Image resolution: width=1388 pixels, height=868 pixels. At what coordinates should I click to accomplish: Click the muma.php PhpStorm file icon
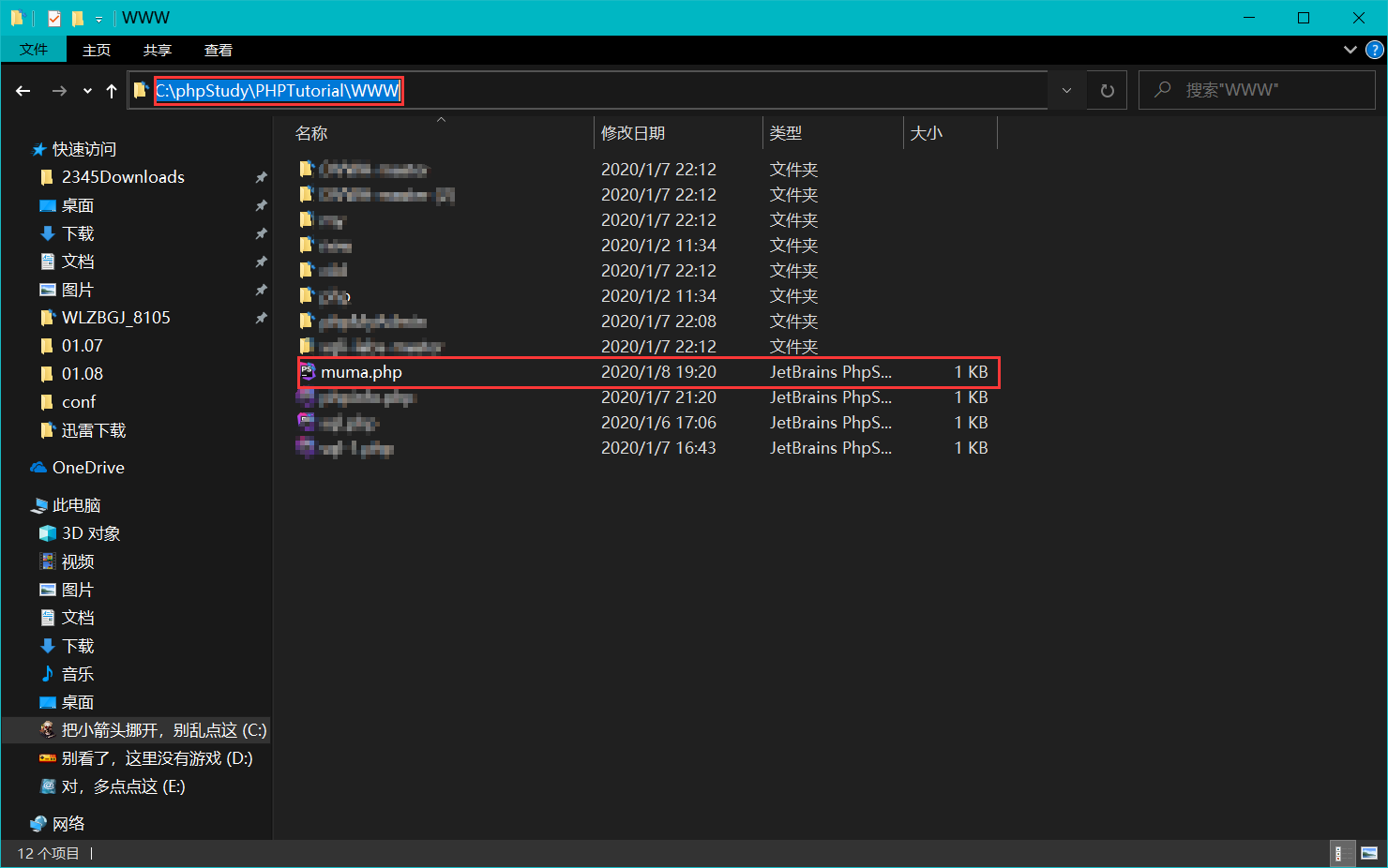click(307, 372)
